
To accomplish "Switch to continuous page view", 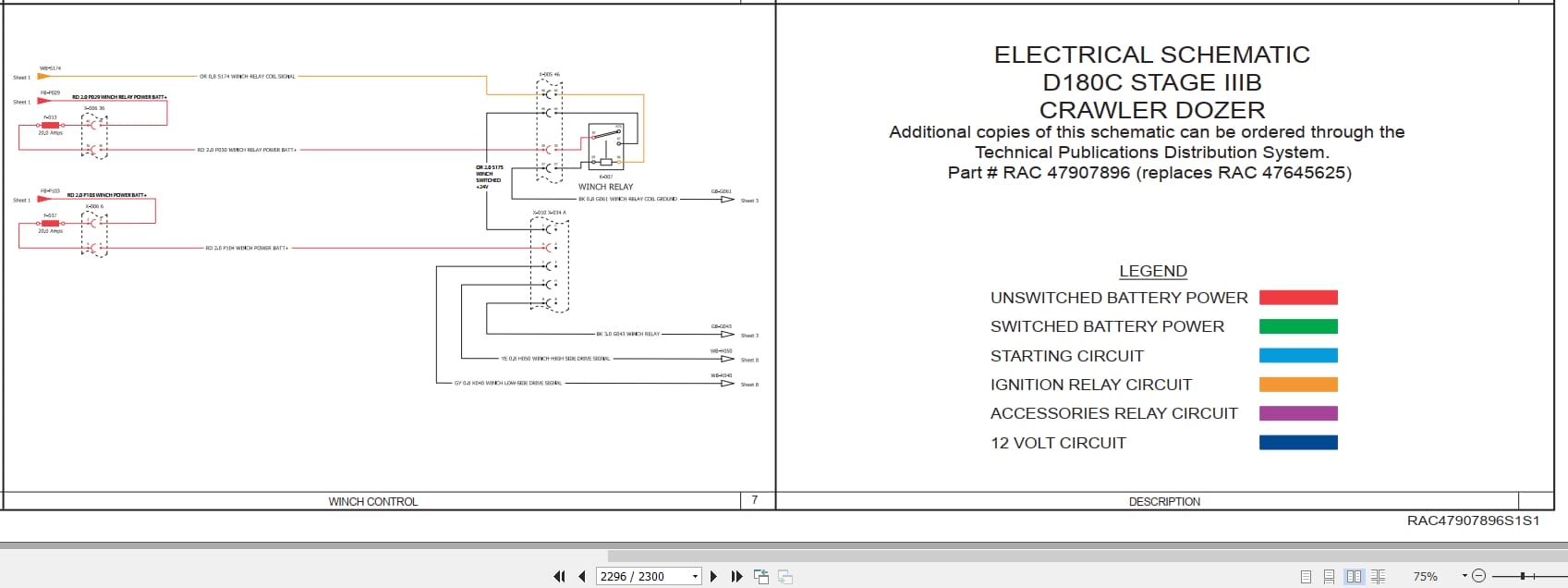I will (x=1329, y=576).
